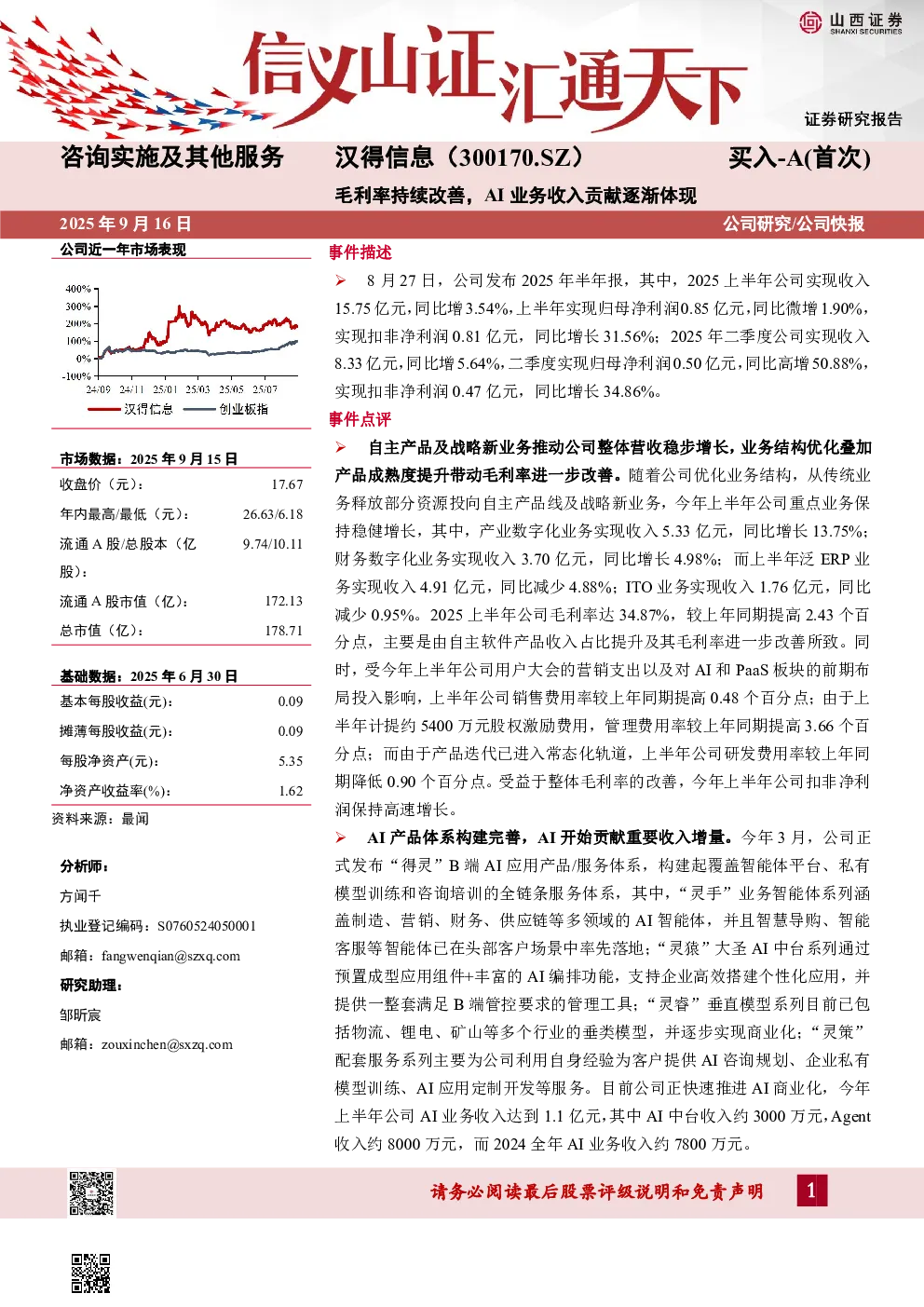Click the QR code below the pink footer
The height and width of the screenshot is (1307, 924).
pyautogui.click(x=91, y=1273)
